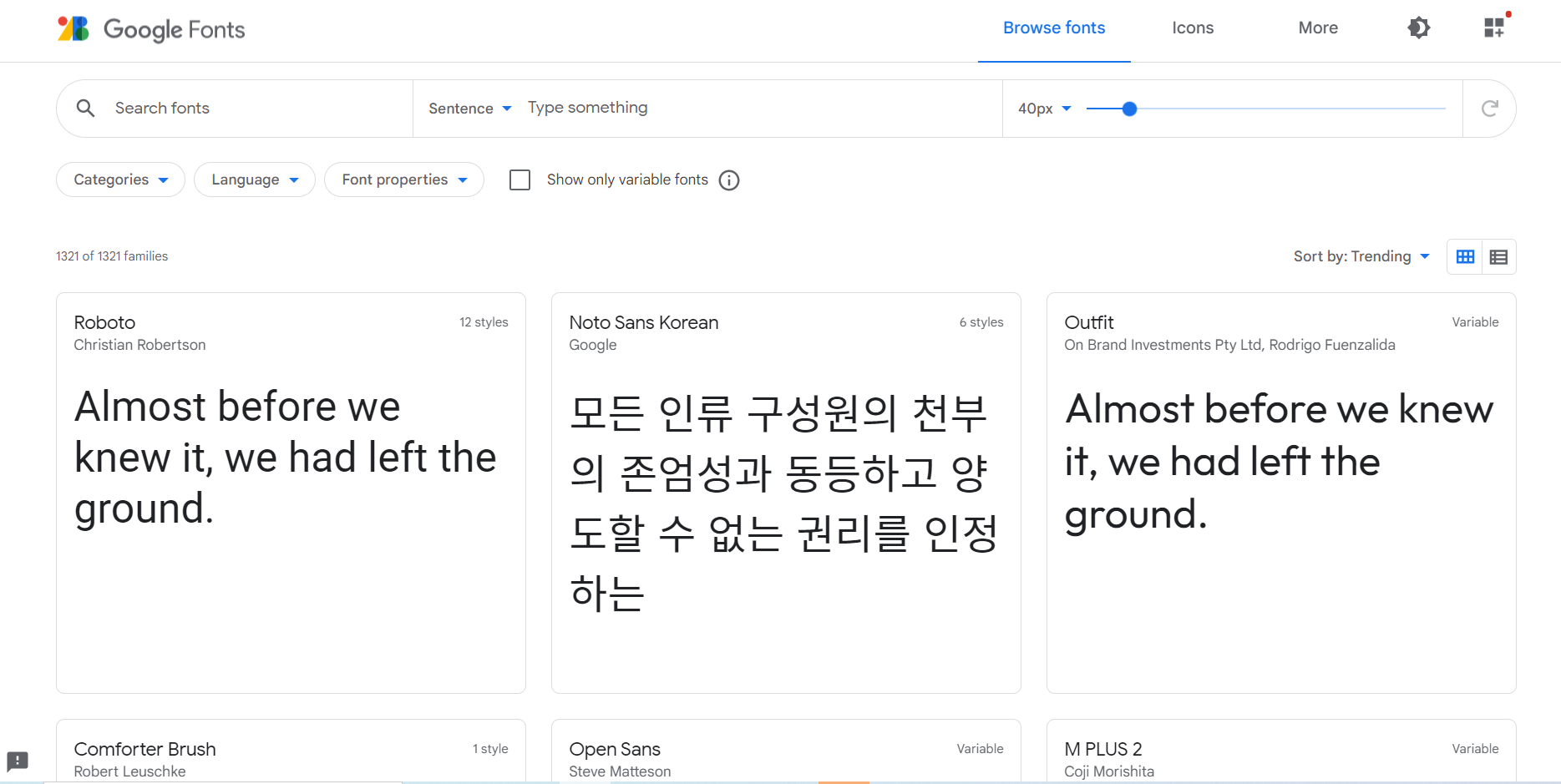Open the Sort by Trending dropdown

[x=1361, y=256]
